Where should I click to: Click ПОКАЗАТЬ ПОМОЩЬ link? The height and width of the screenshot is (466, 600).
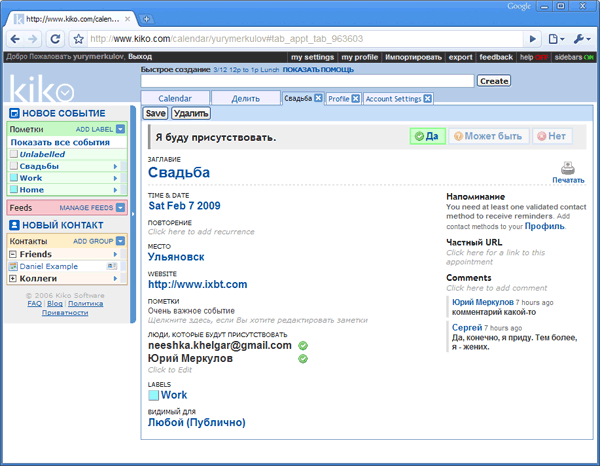click(x=318, y=70)
